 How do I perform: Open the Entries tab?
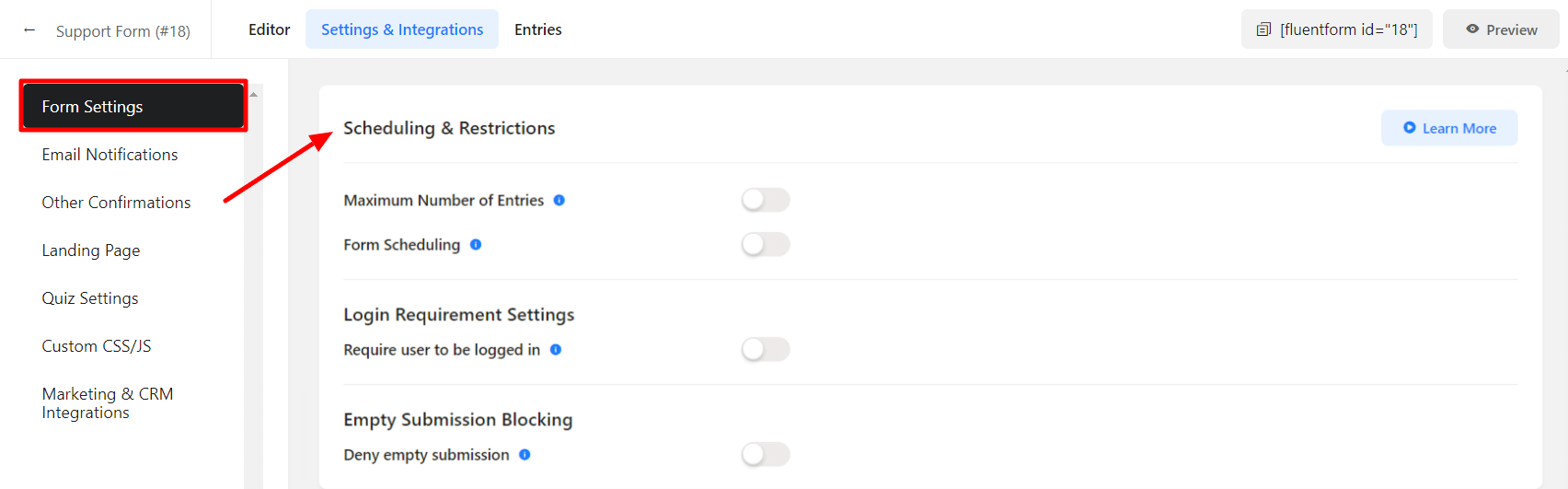[x=537, y=29]
